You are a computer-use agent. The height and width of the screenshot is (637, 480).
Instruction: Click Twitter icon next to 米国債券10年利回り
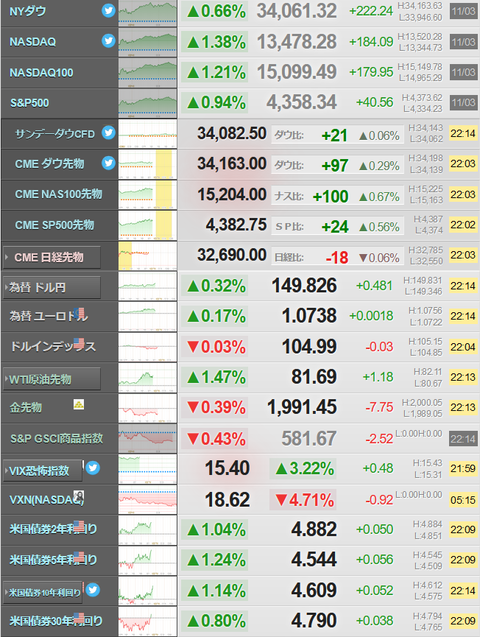pos(93,589)
